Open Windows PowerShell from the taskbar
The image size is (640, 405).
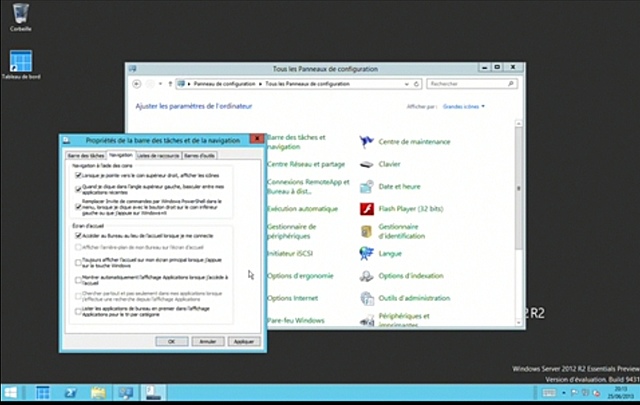coord(71,393)
